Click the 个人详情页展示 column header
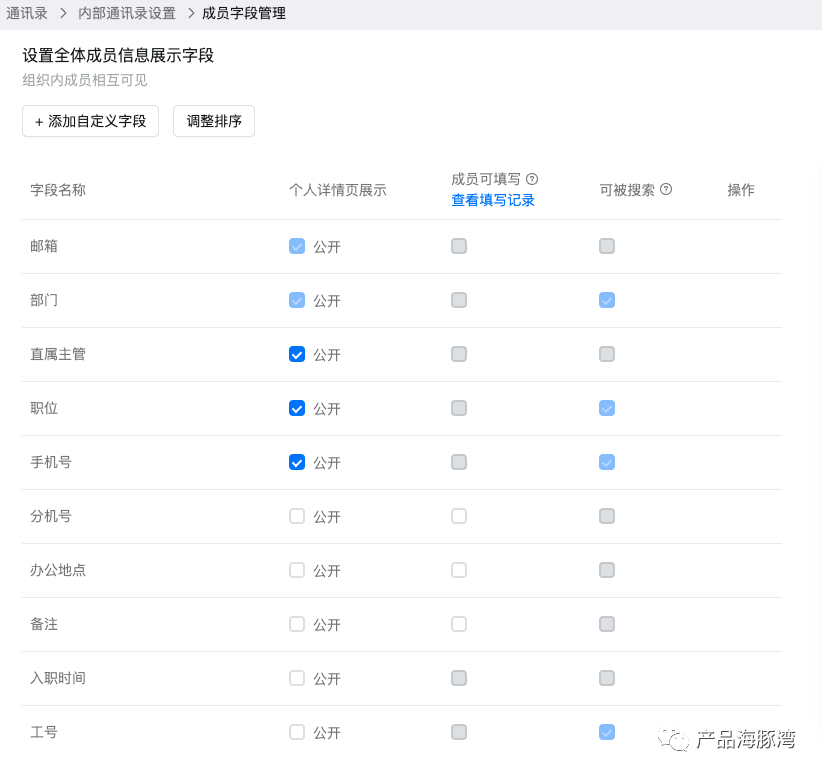Screen dimensions: 822x775 [338, 190]
